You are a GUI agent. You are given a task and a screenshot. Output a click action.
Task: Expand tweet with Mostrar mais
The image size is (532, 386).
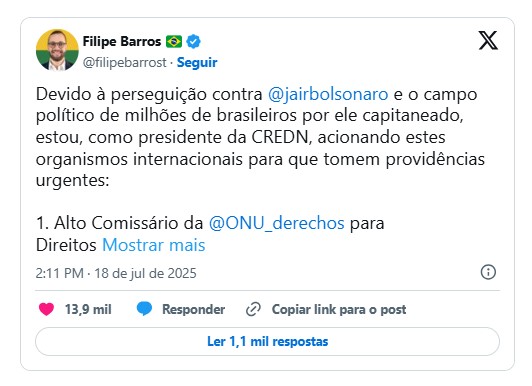[154, 245]
